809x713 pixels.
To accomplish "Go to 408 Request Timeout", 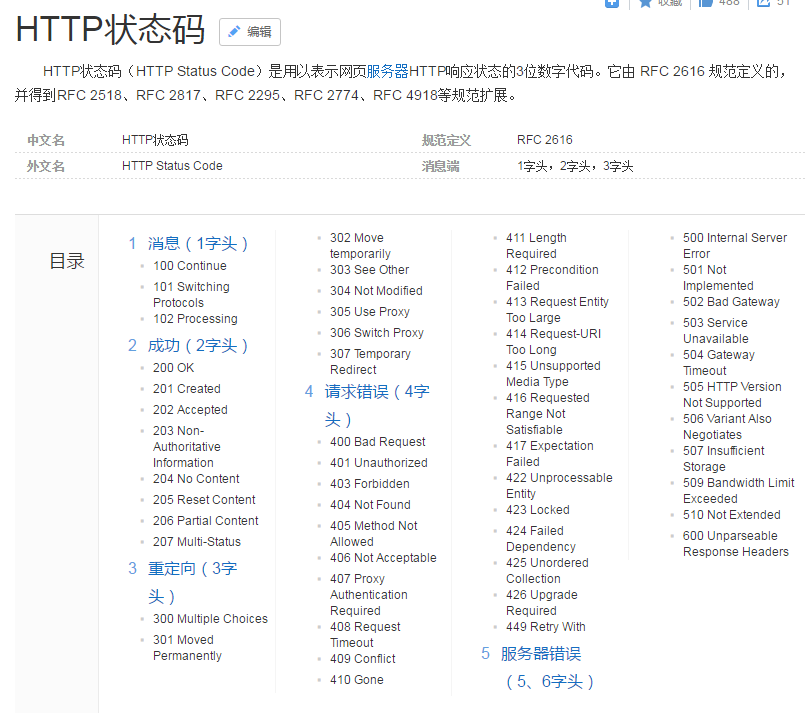I will [x=365, y=635].
